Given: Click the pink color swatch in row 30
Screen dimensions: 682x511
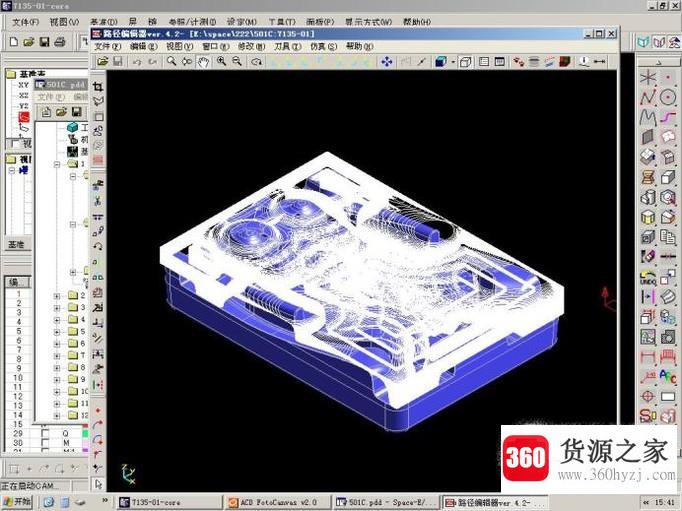Looking at the screenshot, I should (x=85, y=443).
